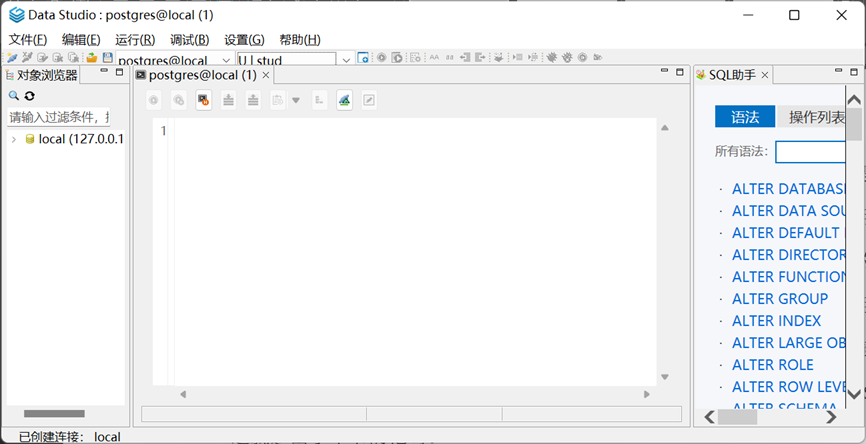Click the execution plan icon in editor toolbar
Image resolution: width=866 pixels, height=444 pixels.
278,100
